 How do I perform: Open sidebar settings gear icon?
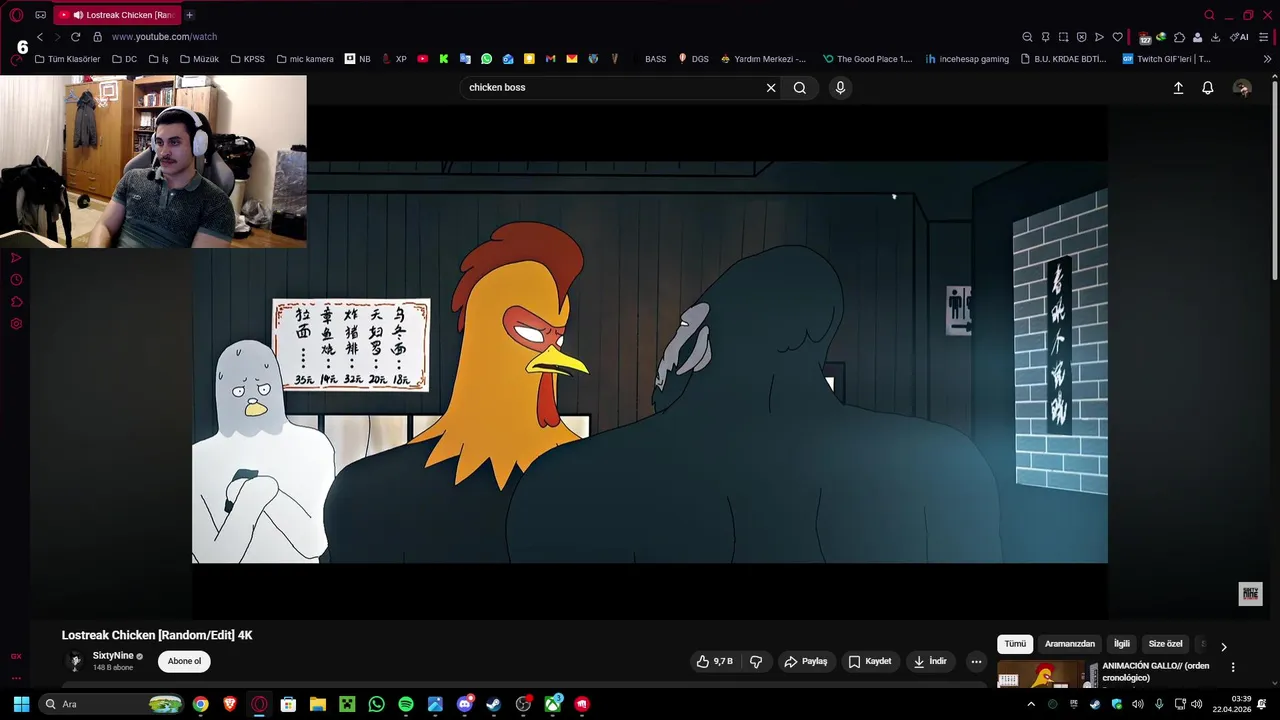pyautogui.click(x=16, y=324)
